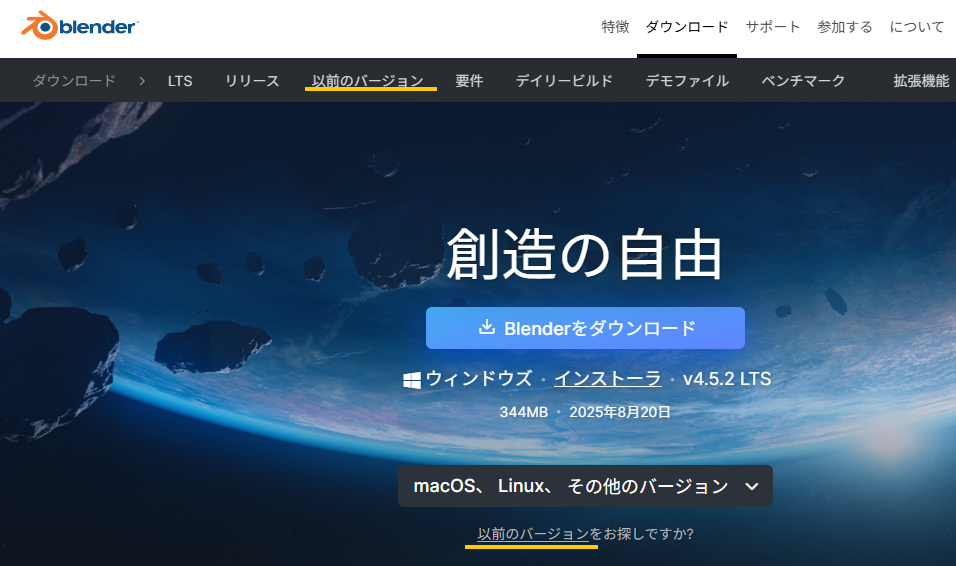Open the デモファイル tab
Screen dimensions: 956x566
tap(687, 81)
